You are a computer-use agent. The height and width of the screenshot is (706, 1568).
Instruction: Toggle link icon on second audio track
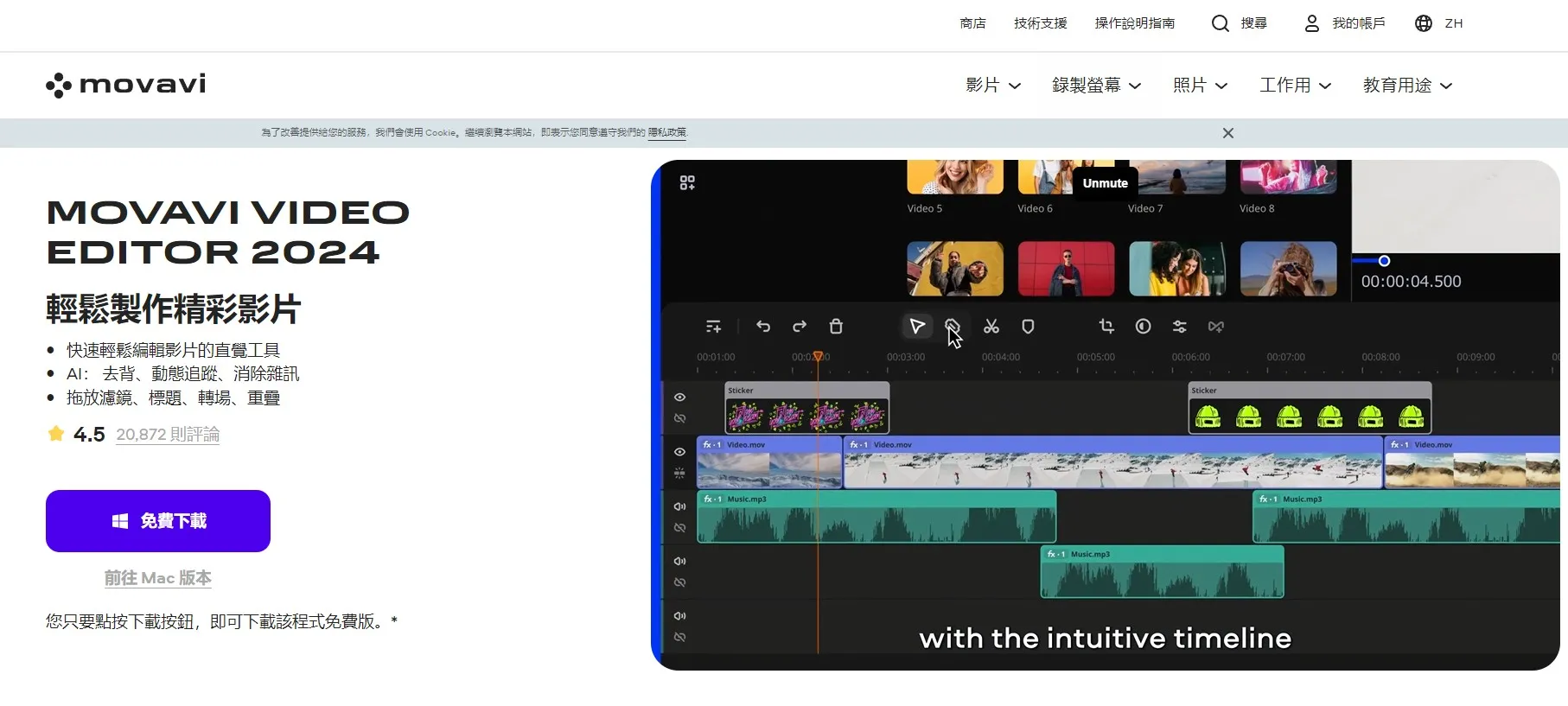[x=679, y=582]
